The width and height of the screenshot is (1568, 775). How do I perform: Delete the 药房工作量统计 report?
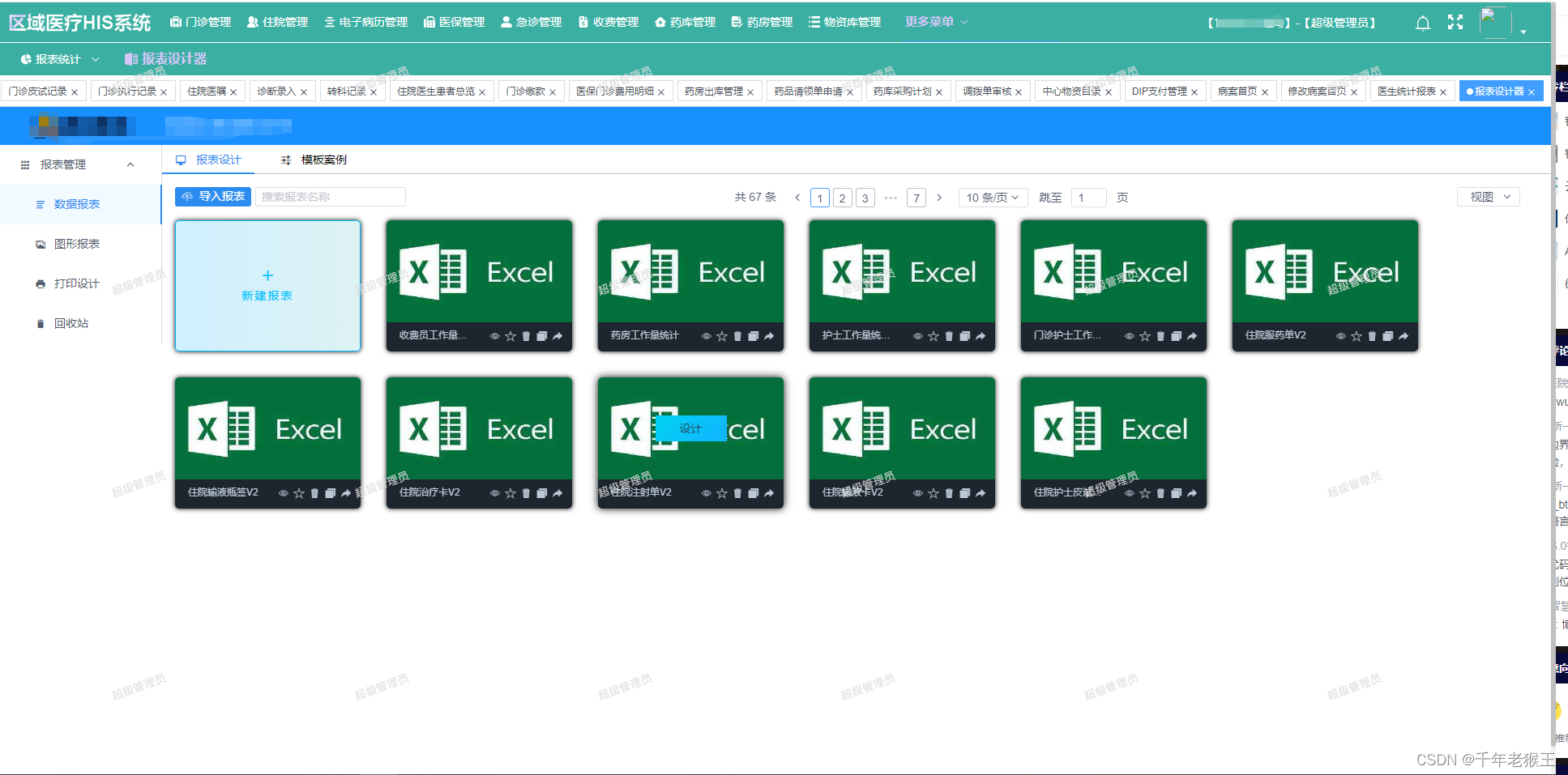click(737, 336)
